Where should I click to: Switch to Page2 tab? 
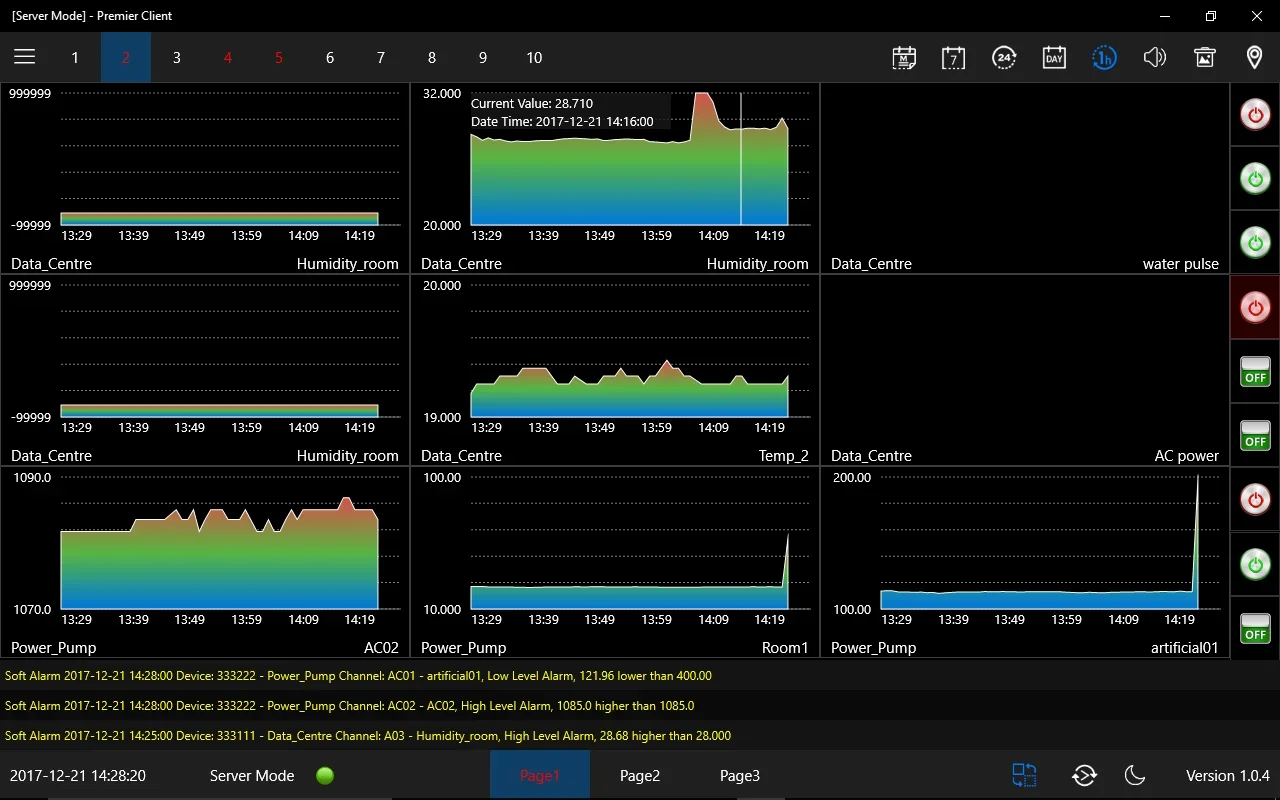[640, 775]
